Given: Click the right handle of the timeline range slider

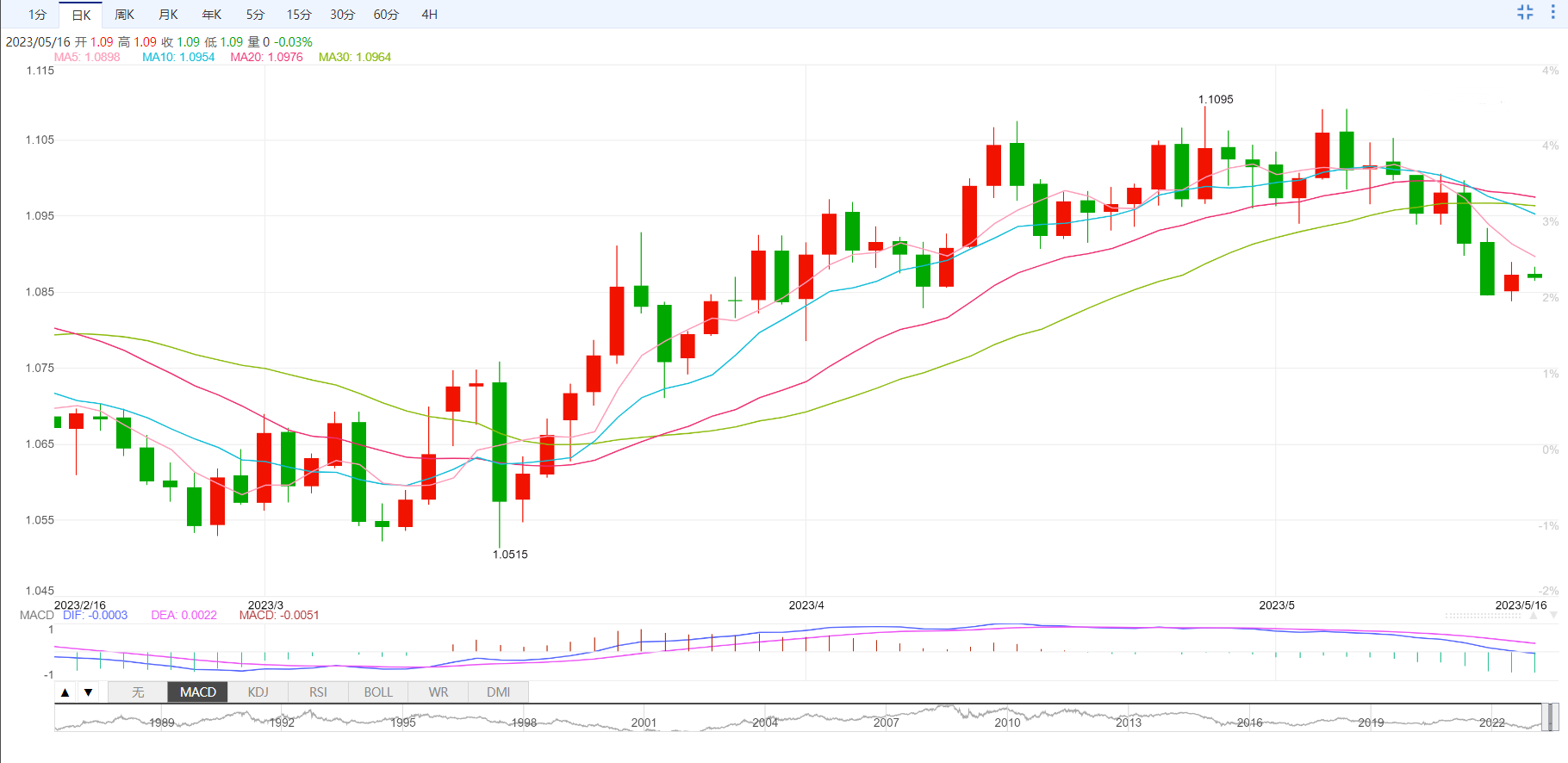Looking at the screenshot, I should coord(1549,716).
